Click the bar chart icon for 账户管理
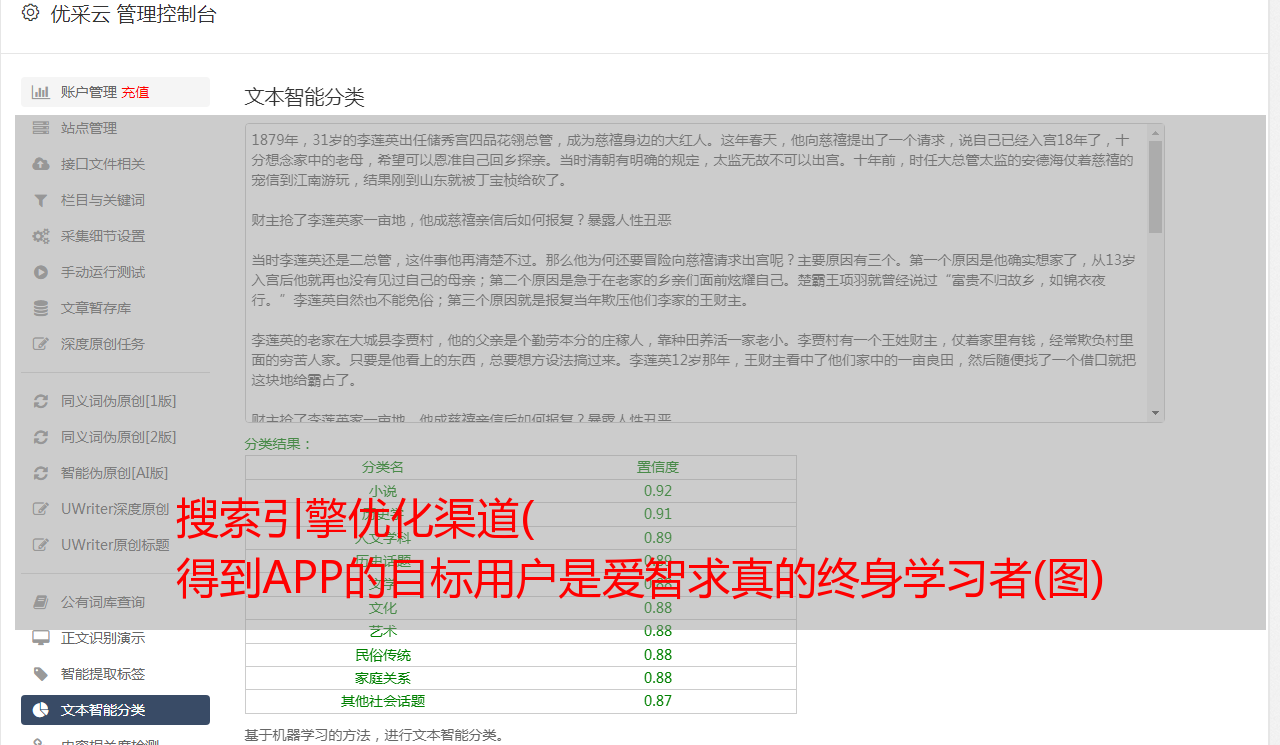This screenshot has width=1280, height=745. pos(40,92)
